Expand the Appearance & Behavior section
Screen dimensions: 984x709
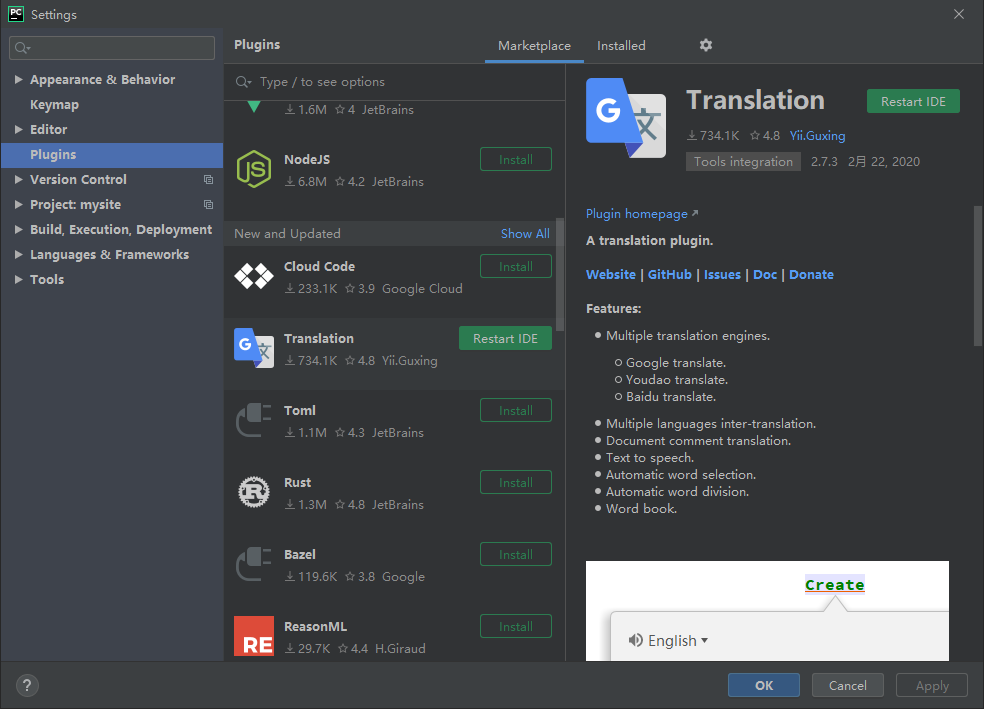tap(18, 79)
